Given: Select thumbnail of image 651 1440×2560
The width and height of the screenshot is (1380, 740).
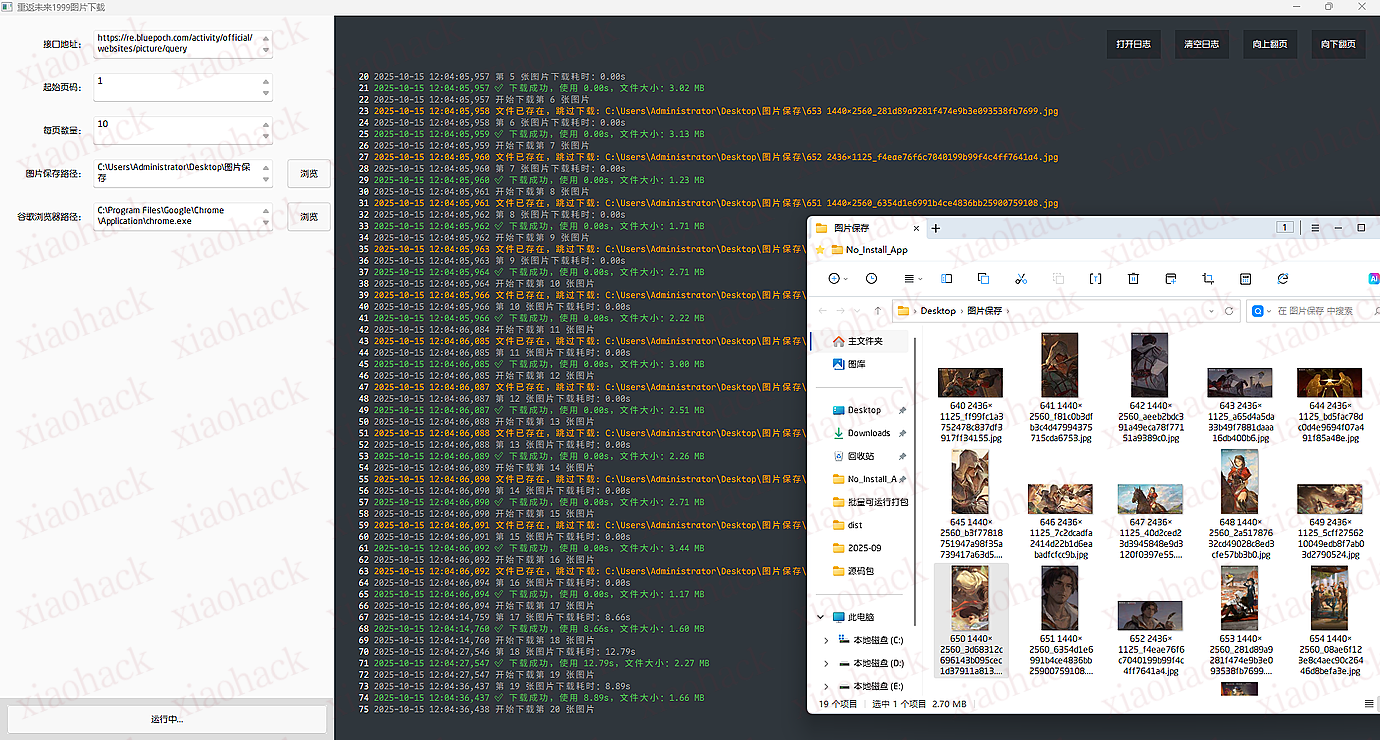Looking at the screenshot, I should [1059, 598].
